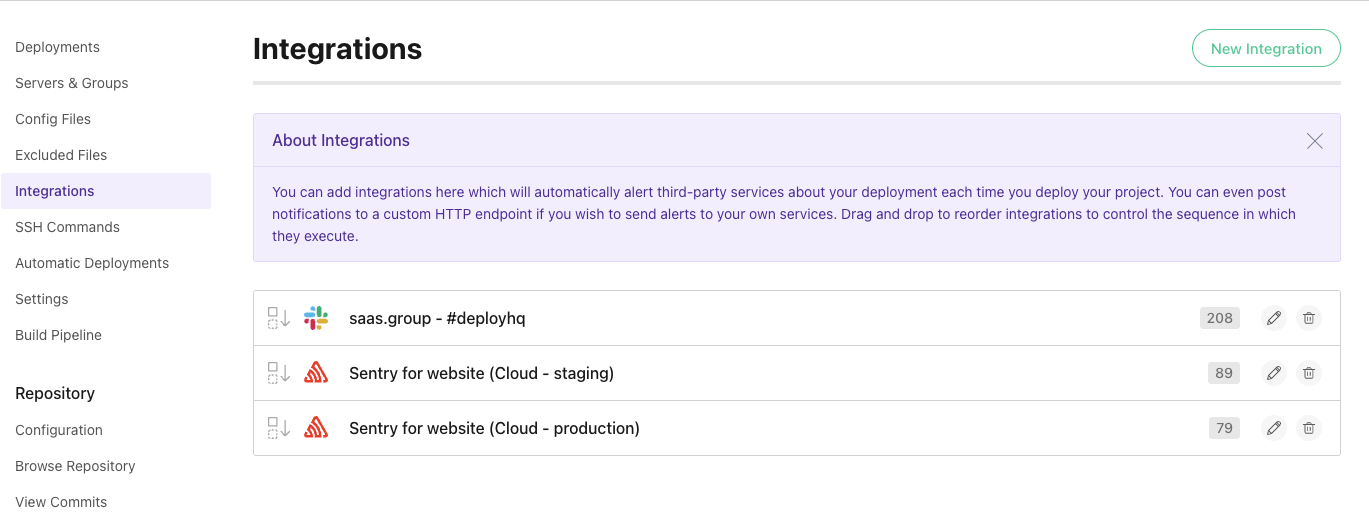Viewport: 1369px width, 529px height.
Task: Create a New Integration
Action: click(x=1265, y=48)
